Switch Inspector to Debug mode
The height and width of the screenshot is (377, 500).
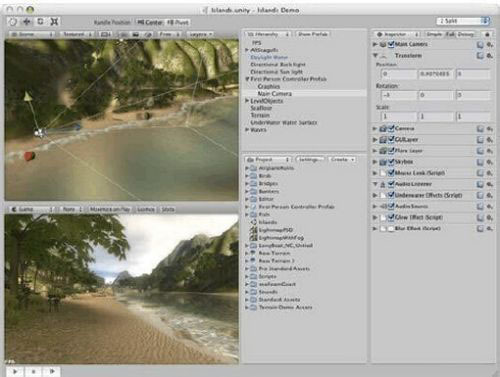click(465, 34)
